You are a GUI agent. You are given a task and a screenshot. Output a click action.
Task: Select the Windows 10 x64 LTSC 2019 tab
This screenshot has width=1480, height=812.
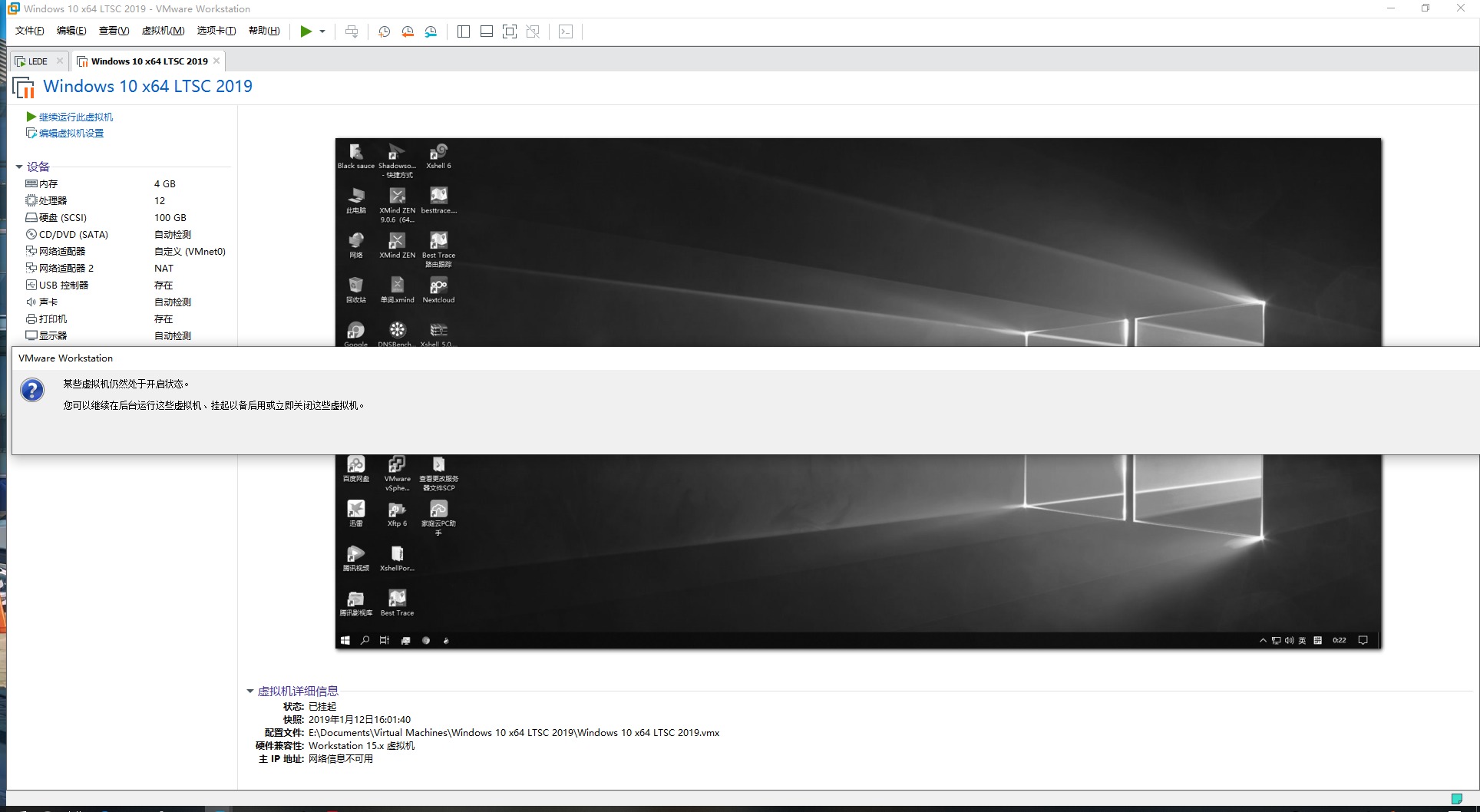pos(149,61)
